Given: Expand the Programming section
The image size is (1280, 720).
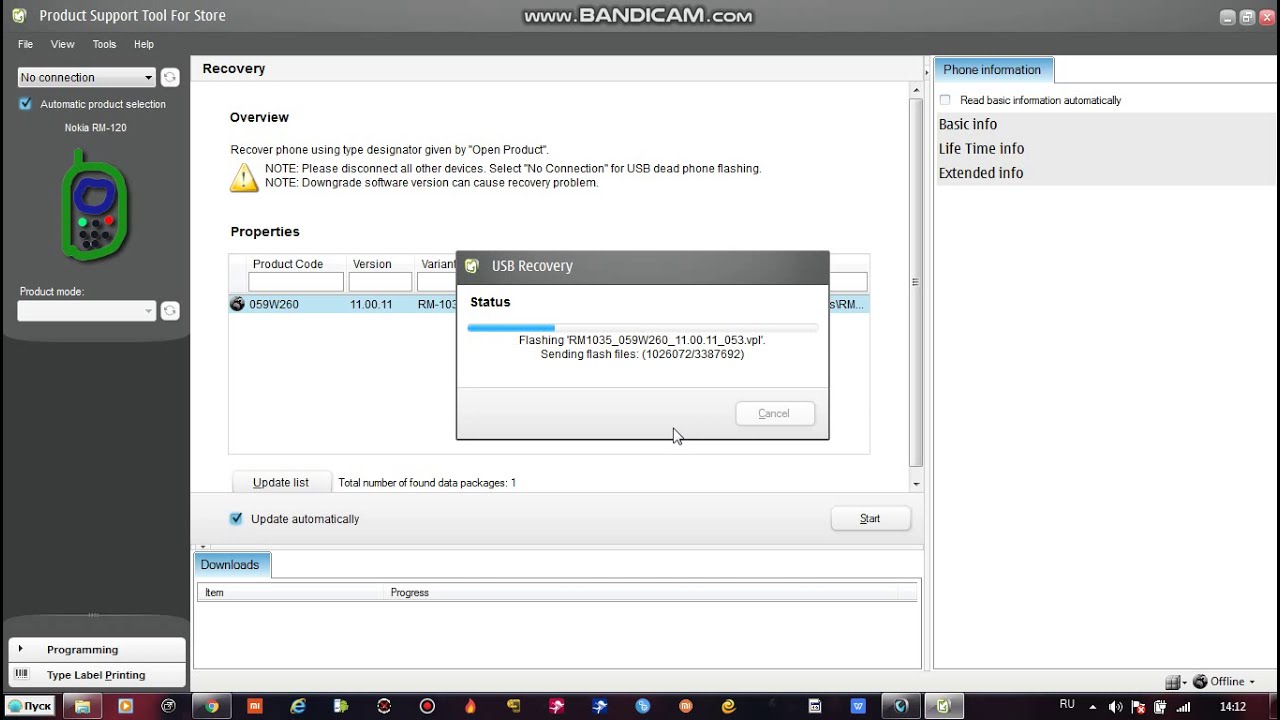Looking at the screenshot, I should click(x=97, y=650).
